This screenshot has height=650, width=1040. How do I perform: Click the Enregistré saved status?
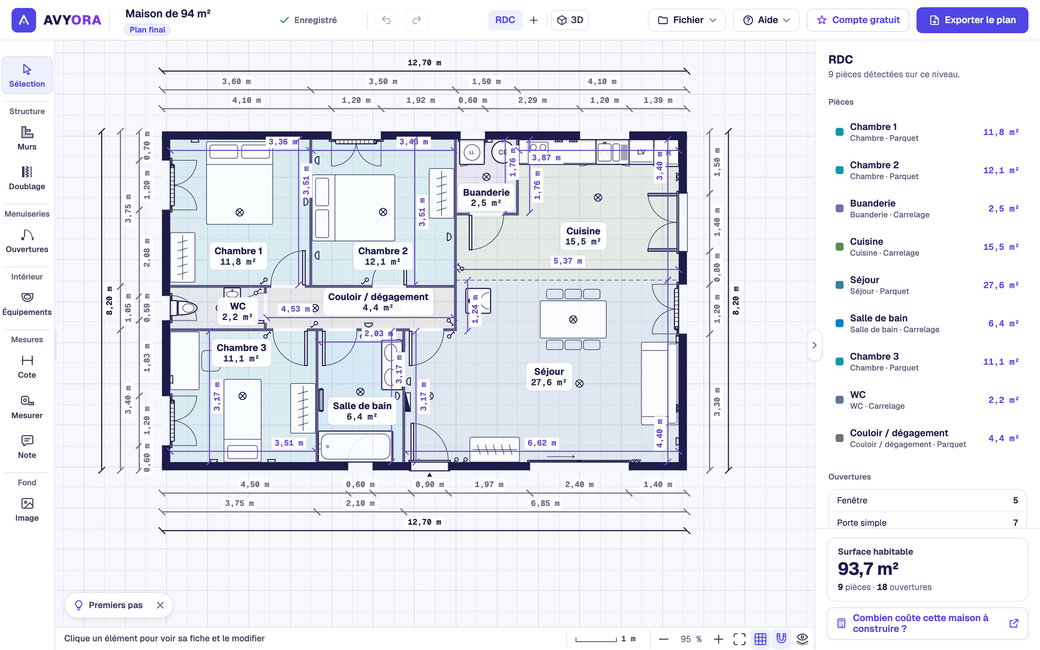tap(308, 20)
